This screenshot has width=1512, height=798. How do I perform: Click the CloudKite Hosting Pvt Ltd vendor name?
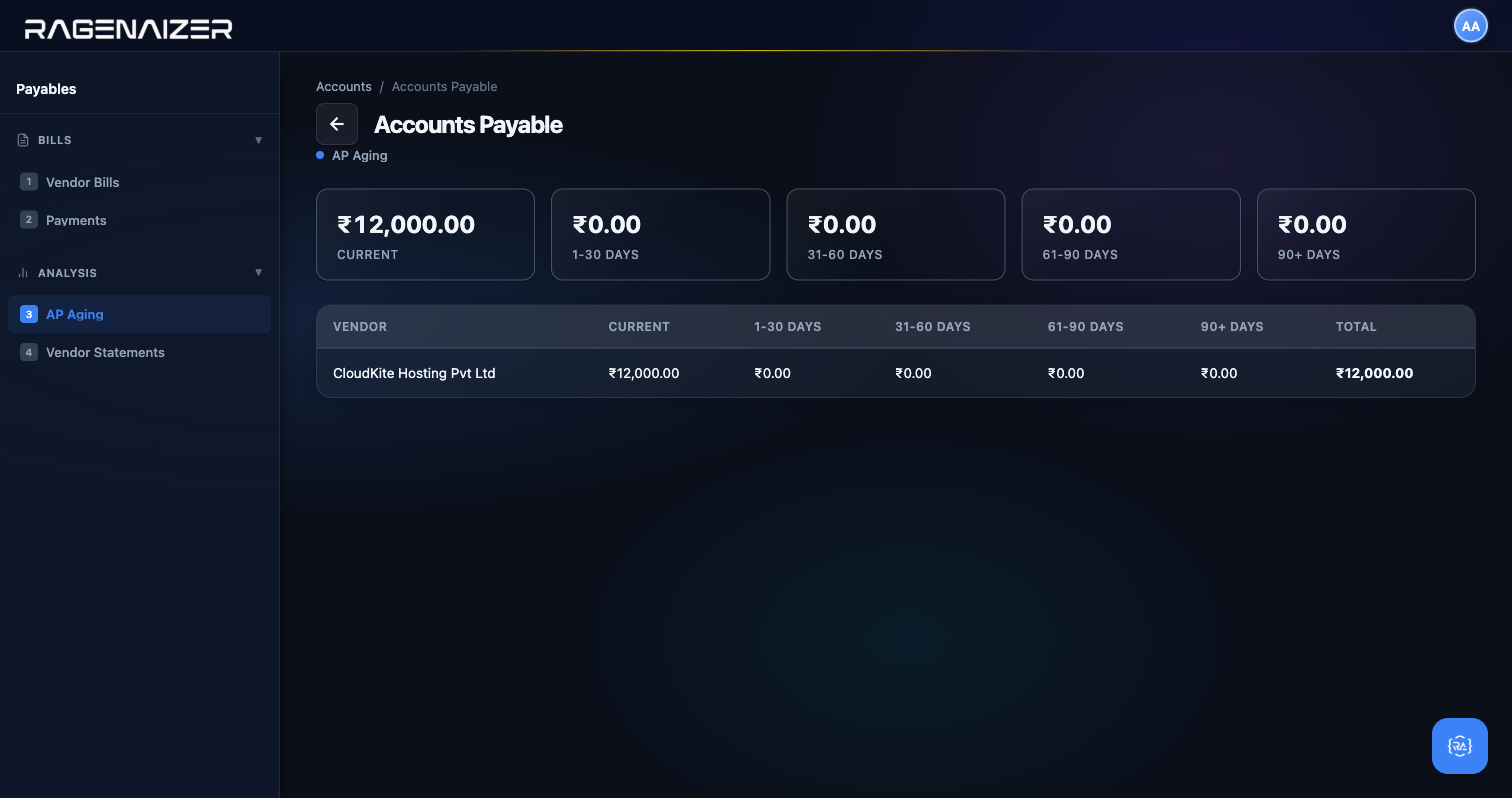[x=414, y=373]
